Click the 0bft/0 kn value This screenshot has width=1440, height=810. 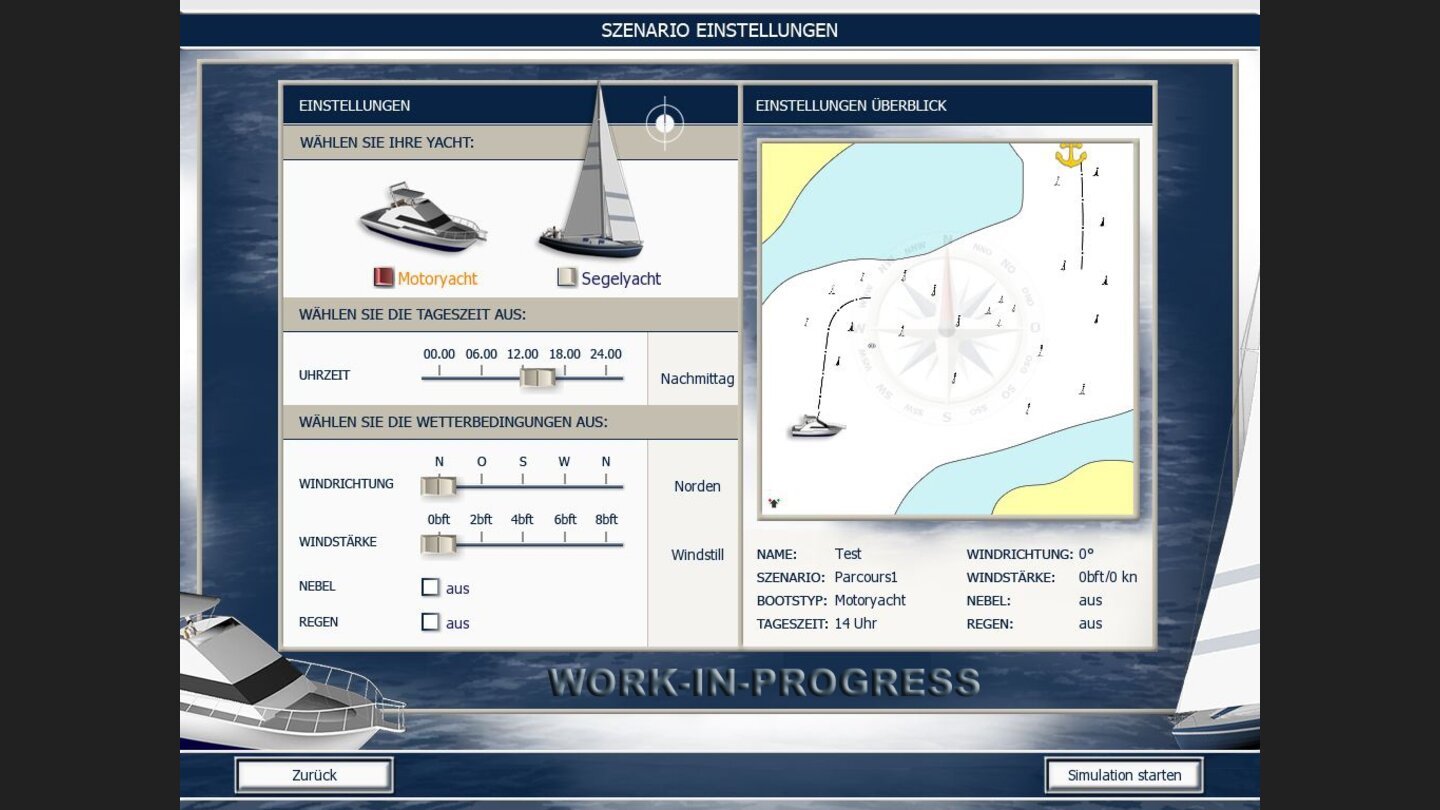(1108, 577)
